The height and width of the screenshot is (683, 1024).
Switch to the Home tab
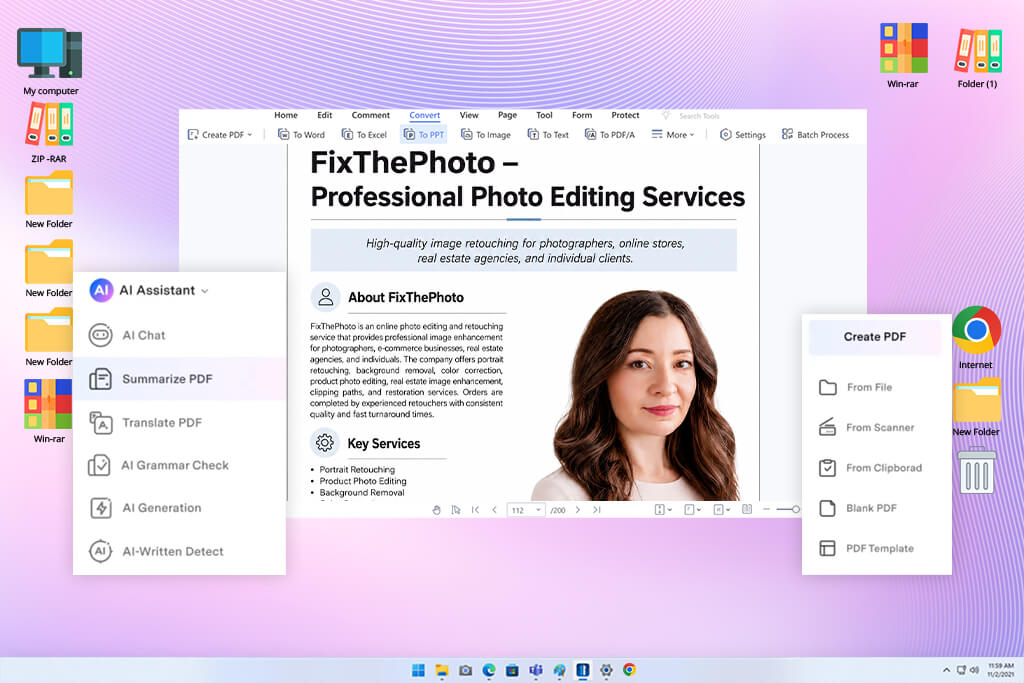[x=285, y=115]
